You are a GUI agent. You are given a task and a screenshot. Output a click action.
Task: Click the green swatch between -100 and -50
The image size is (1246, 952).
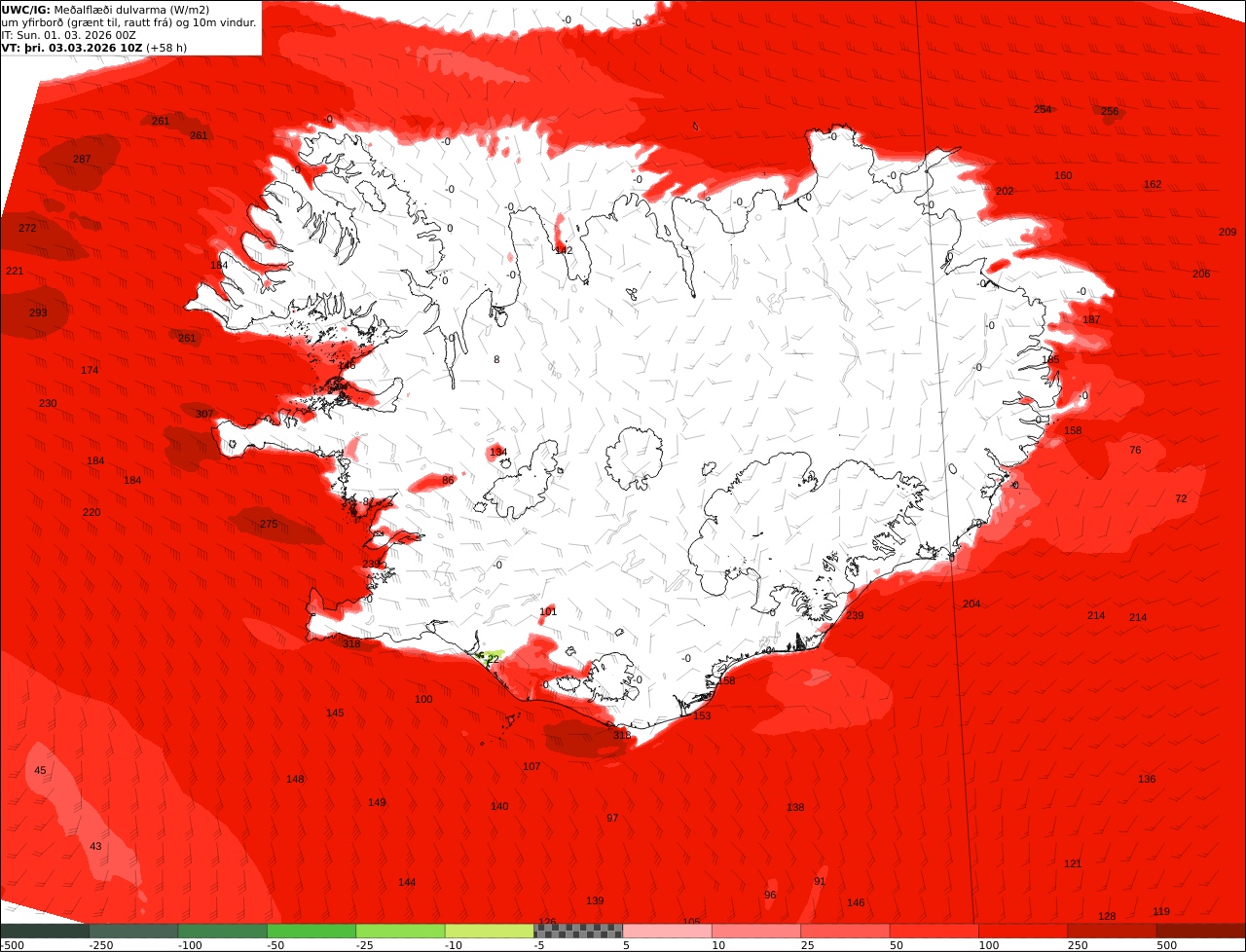pos(223,931)
